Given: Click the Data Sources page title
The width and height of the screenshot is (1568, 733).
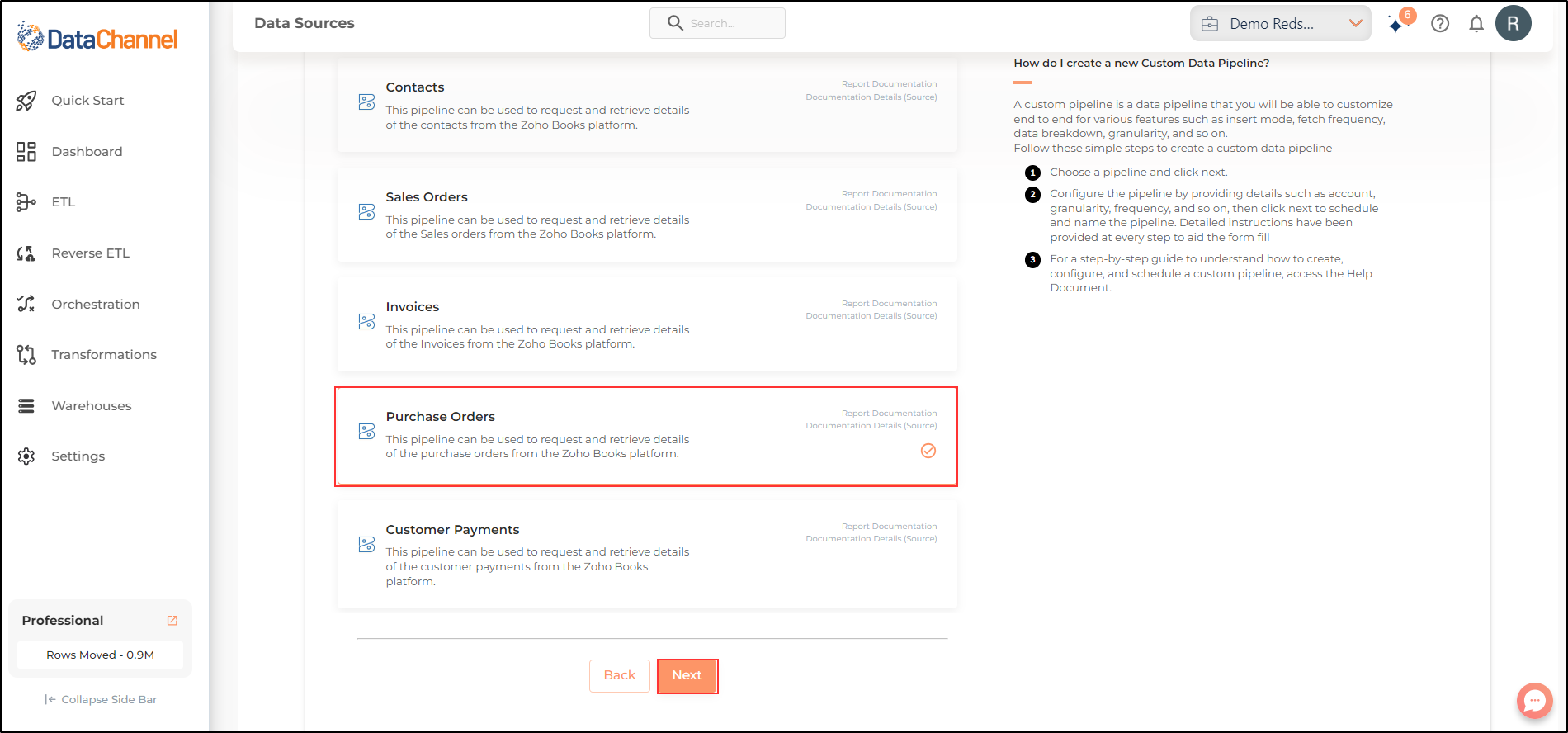Looking at the screenshot, I should [x=305, y=23].
